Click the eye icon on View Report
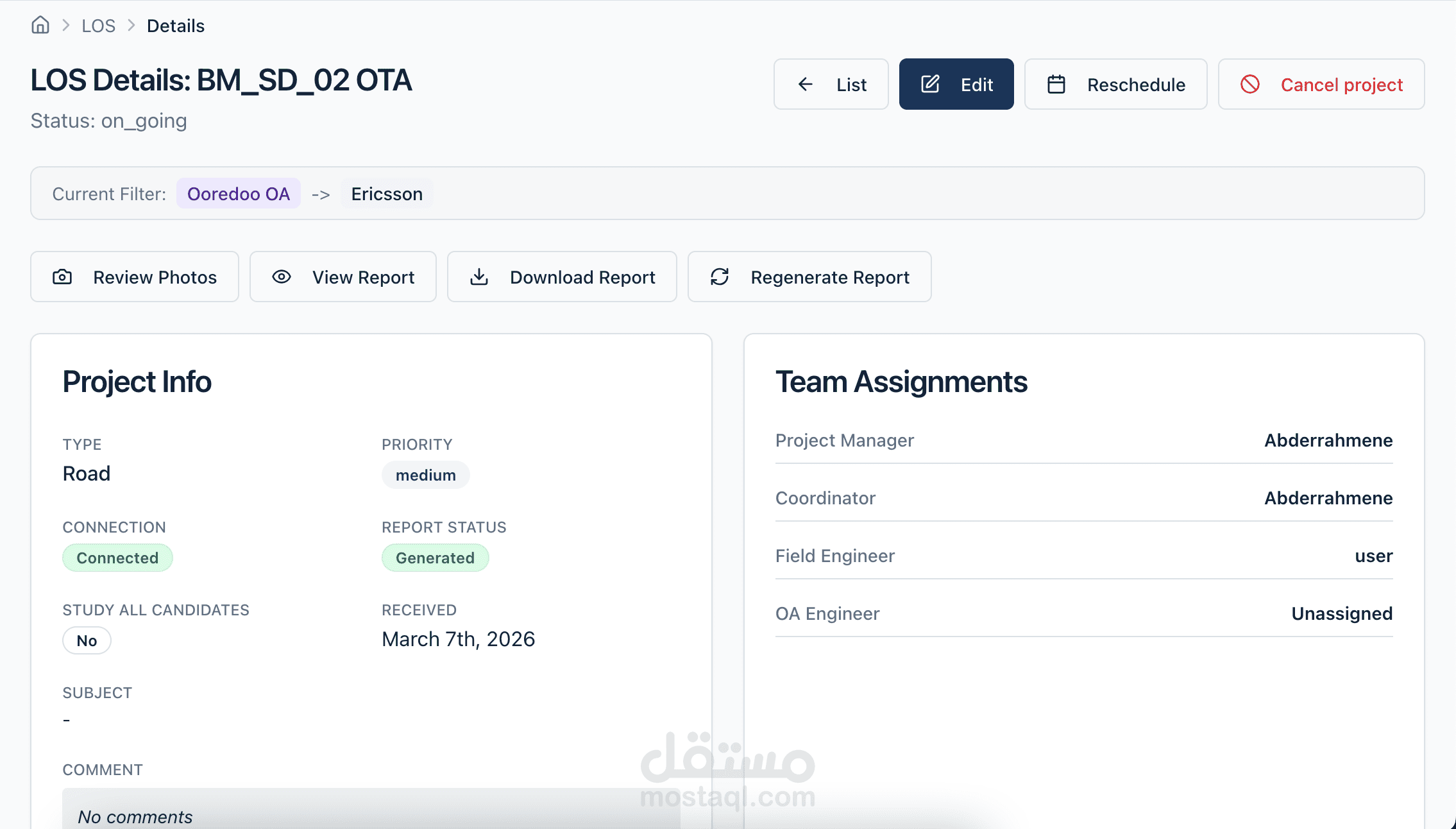Image resolution: width=1456 pixels, height=829 pixels. (282, 277)
